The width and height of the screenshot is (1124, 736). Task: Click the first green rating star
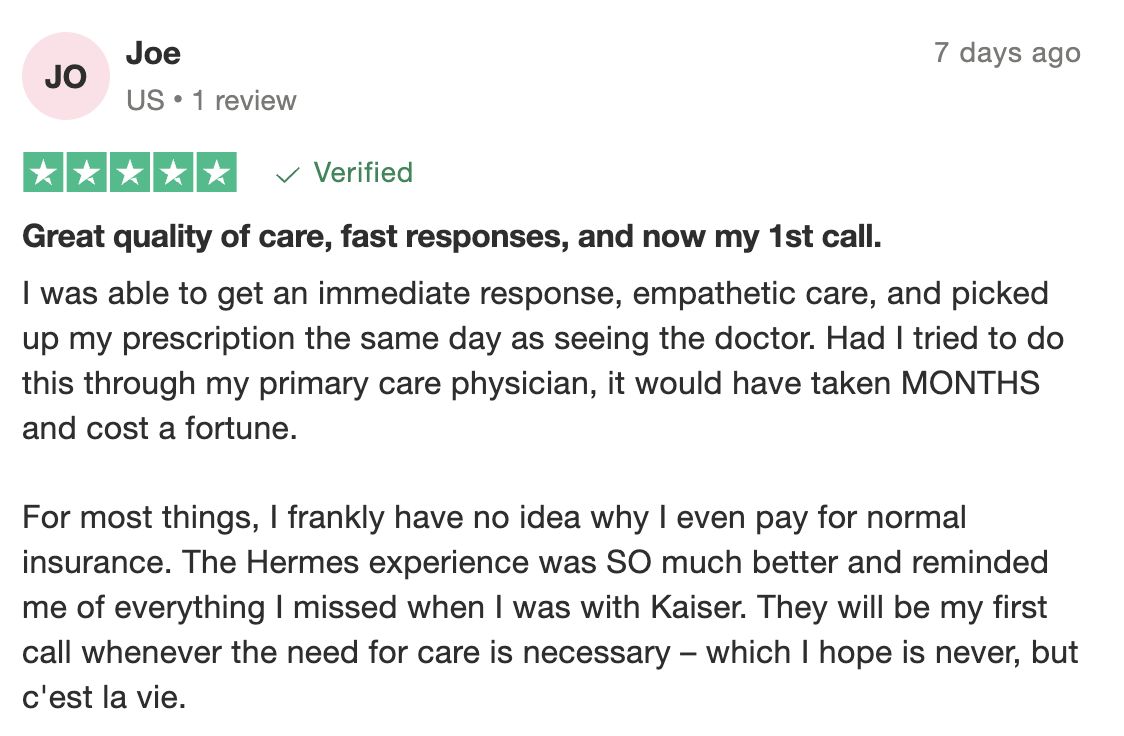43,173
